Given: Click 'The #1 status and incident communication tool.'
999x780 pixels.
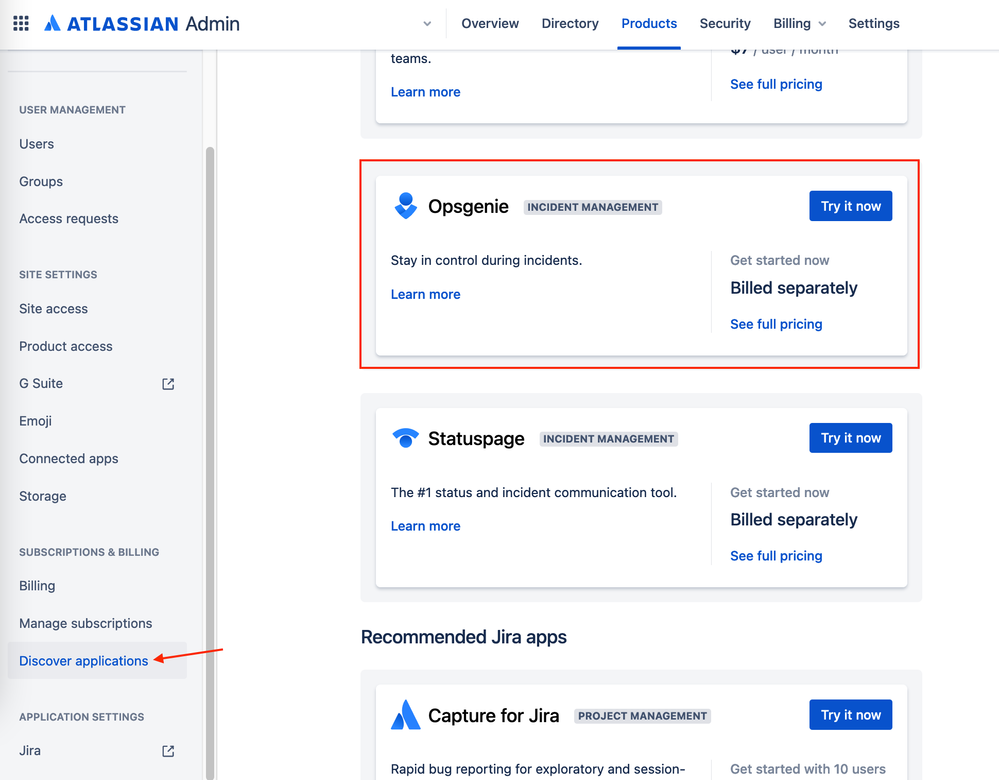Looking at the screenshot, I should click(534, 493).
